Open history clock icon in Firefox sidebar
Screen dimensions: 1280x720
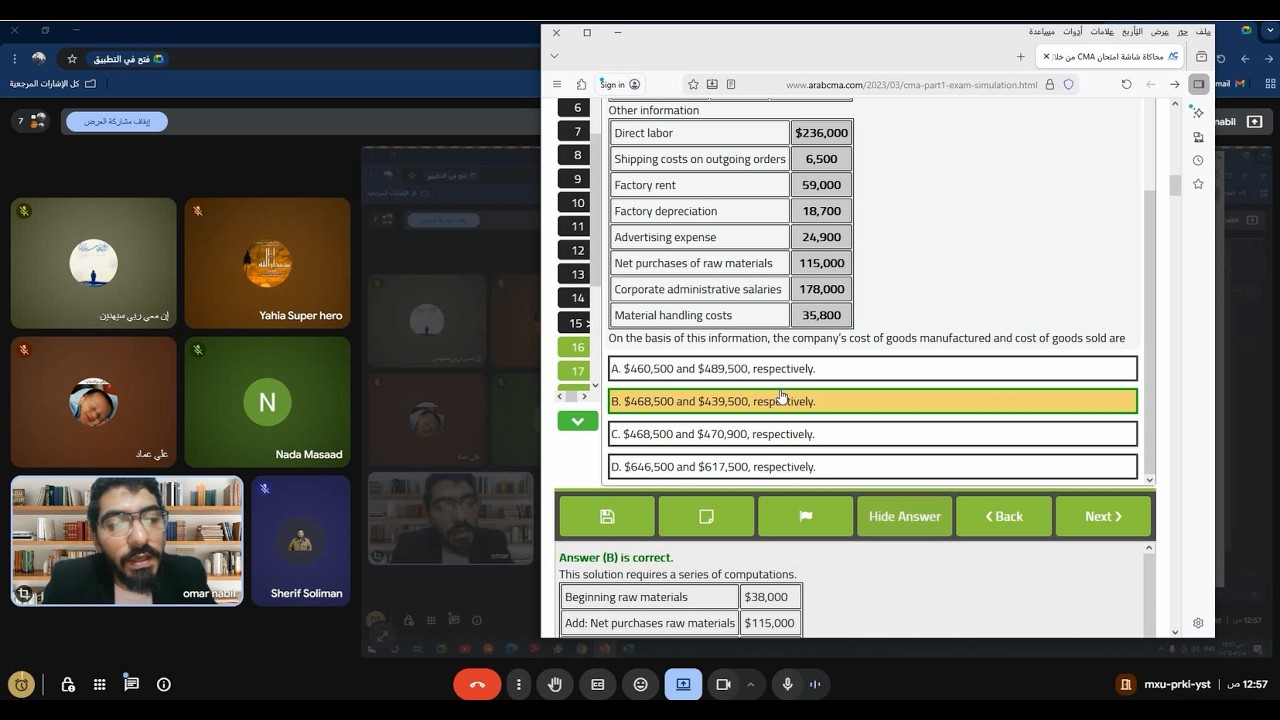1198,161
